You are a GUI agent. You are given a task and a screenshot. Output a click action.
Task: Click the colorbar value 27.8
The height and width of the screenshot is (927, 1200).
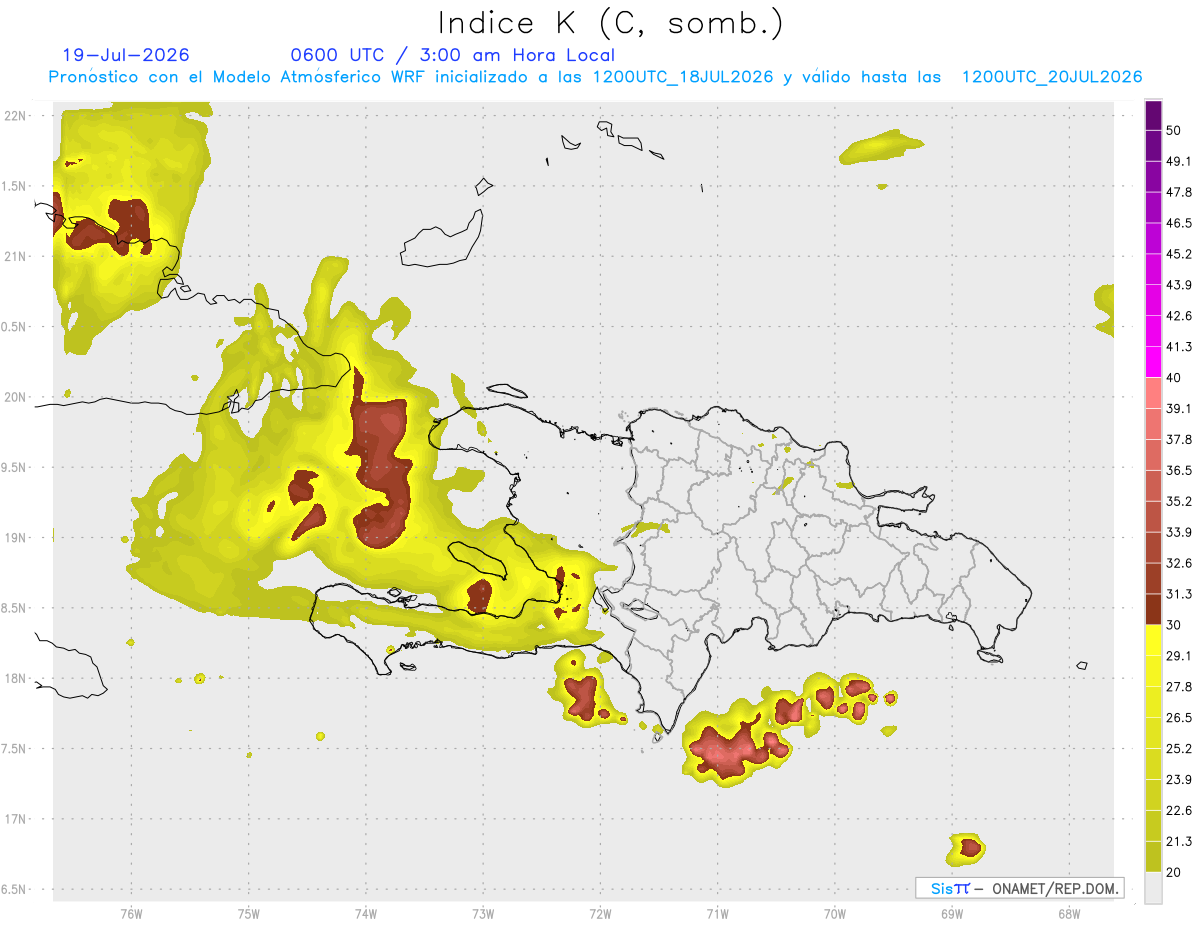point(1180,686)
